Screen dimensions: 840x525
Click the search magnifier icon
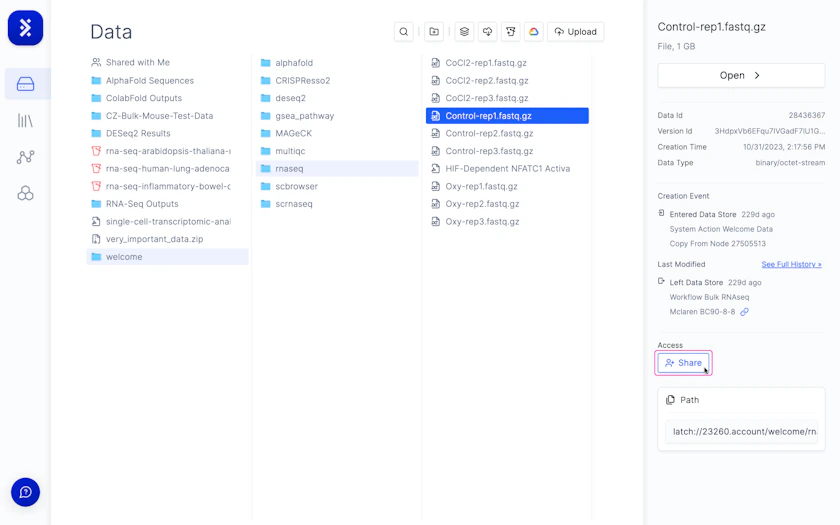click(403, 32)
